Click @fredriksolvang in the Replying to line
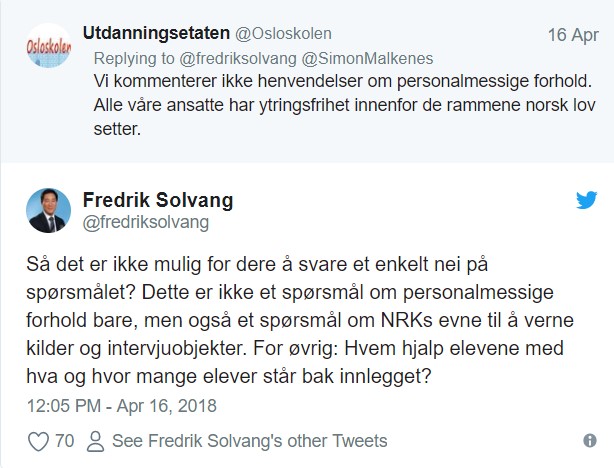The height and width of the screenshot is (468, 614). tap(235, 58)
